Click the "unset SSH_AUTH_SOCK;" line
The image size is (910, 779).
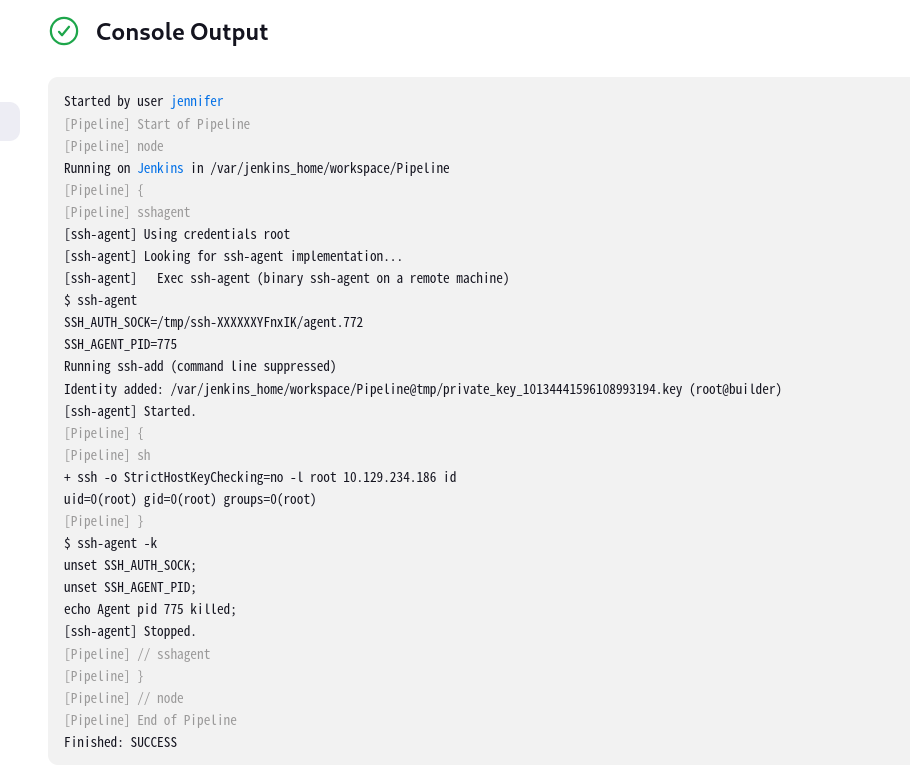coord(130,566)
